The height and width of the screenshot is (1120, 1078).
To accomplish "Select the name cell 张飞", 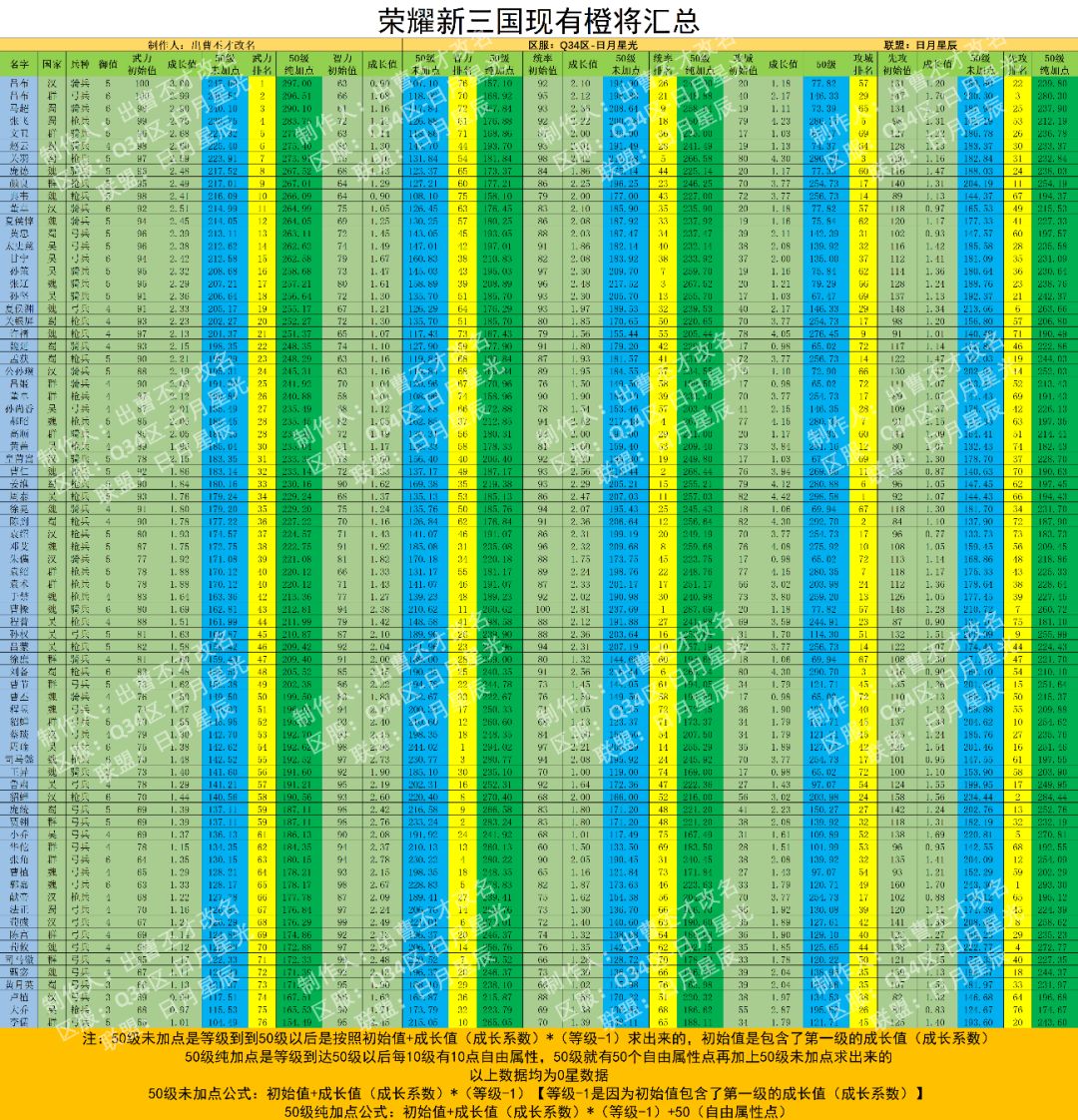I will [19, 122].
